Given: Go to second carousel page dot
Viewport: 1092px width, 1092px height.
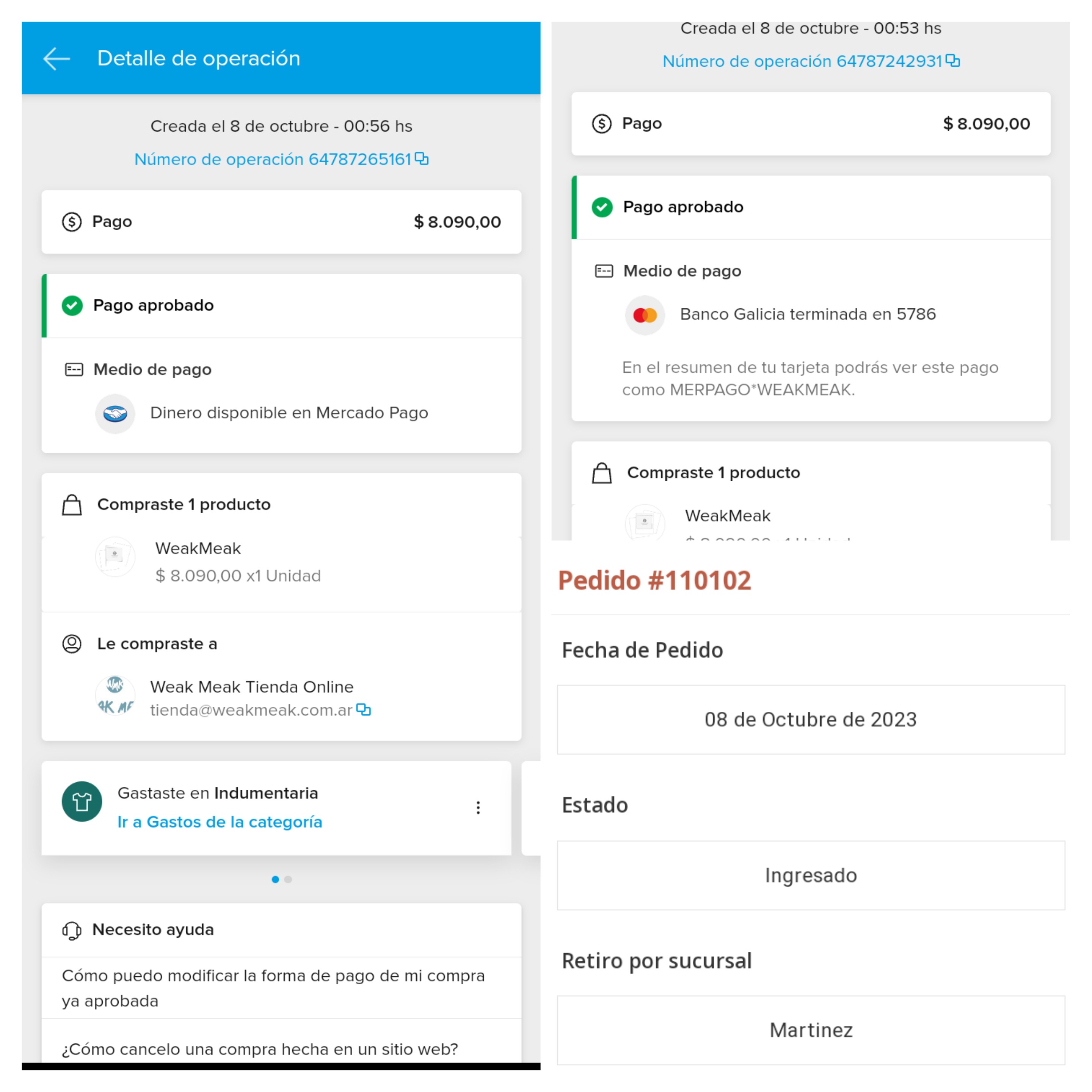Looking at the screenshot, I should click(288, 880).
